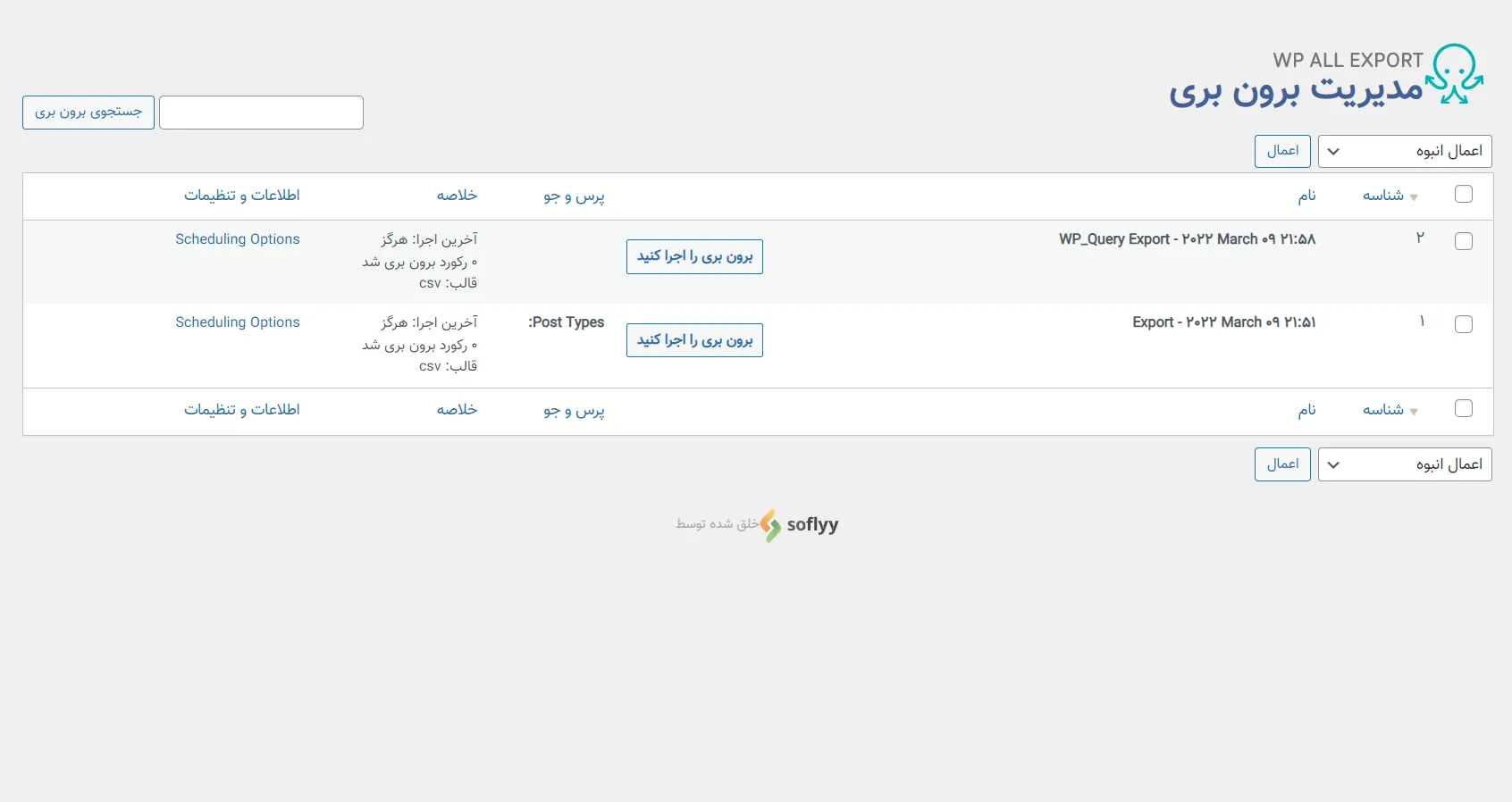Click the خلق شده توسط footer text
Screen dimensions: 1512x802
[x=718, y=524]
